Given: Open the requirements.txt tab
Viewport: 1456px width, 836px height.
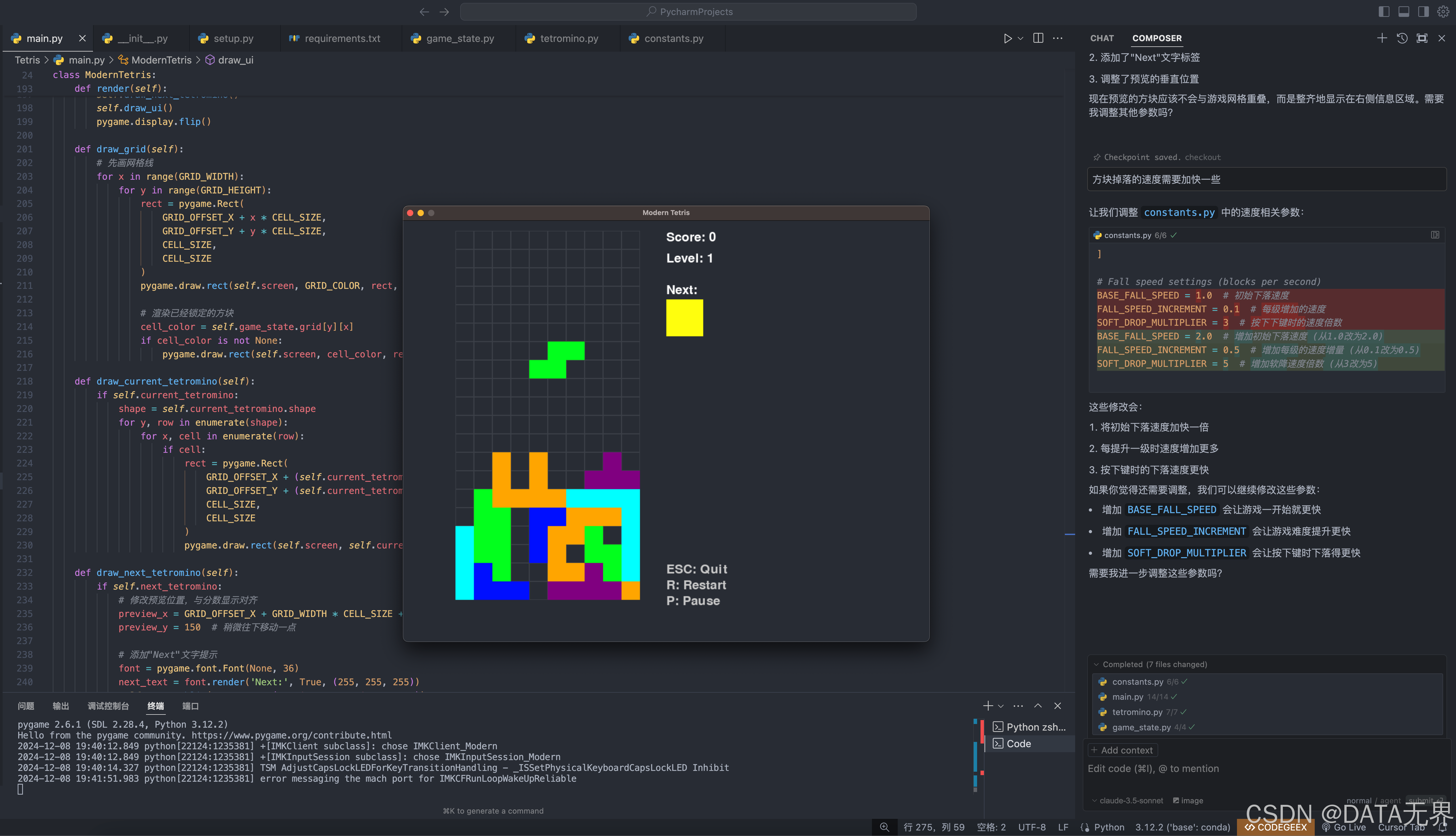Looking at the screenshot, I should (342, 38).
